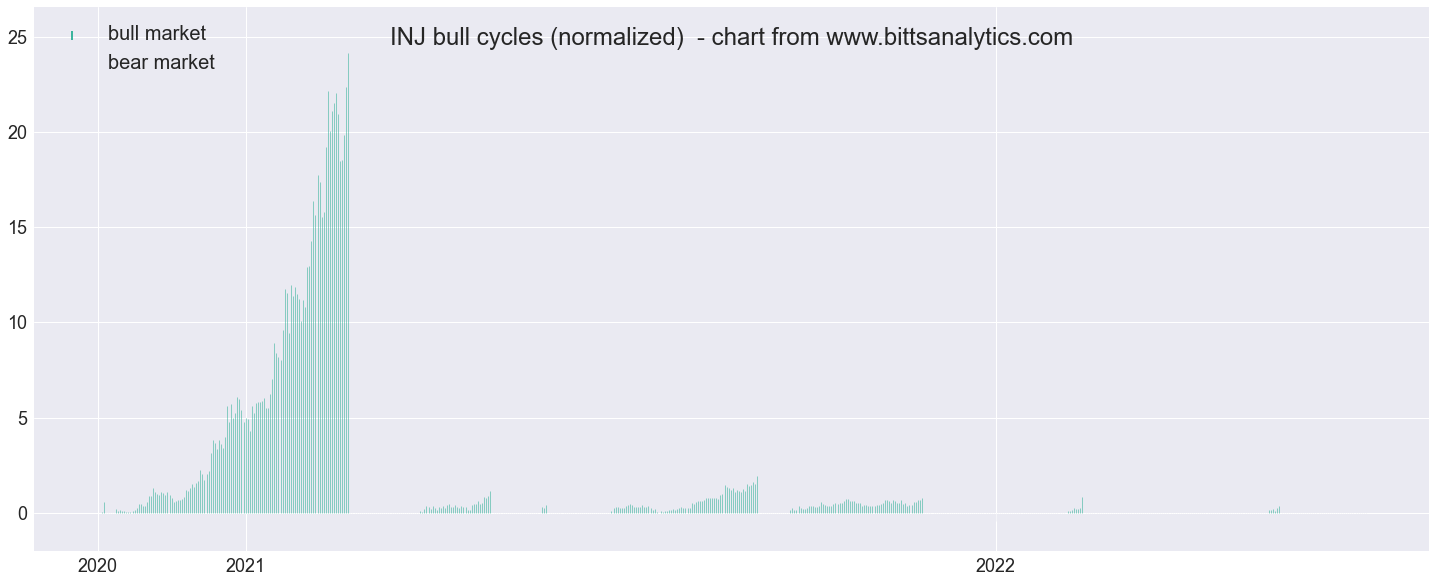
Task: Click the 0 y-axis tick label
Action: pos(22,513)
